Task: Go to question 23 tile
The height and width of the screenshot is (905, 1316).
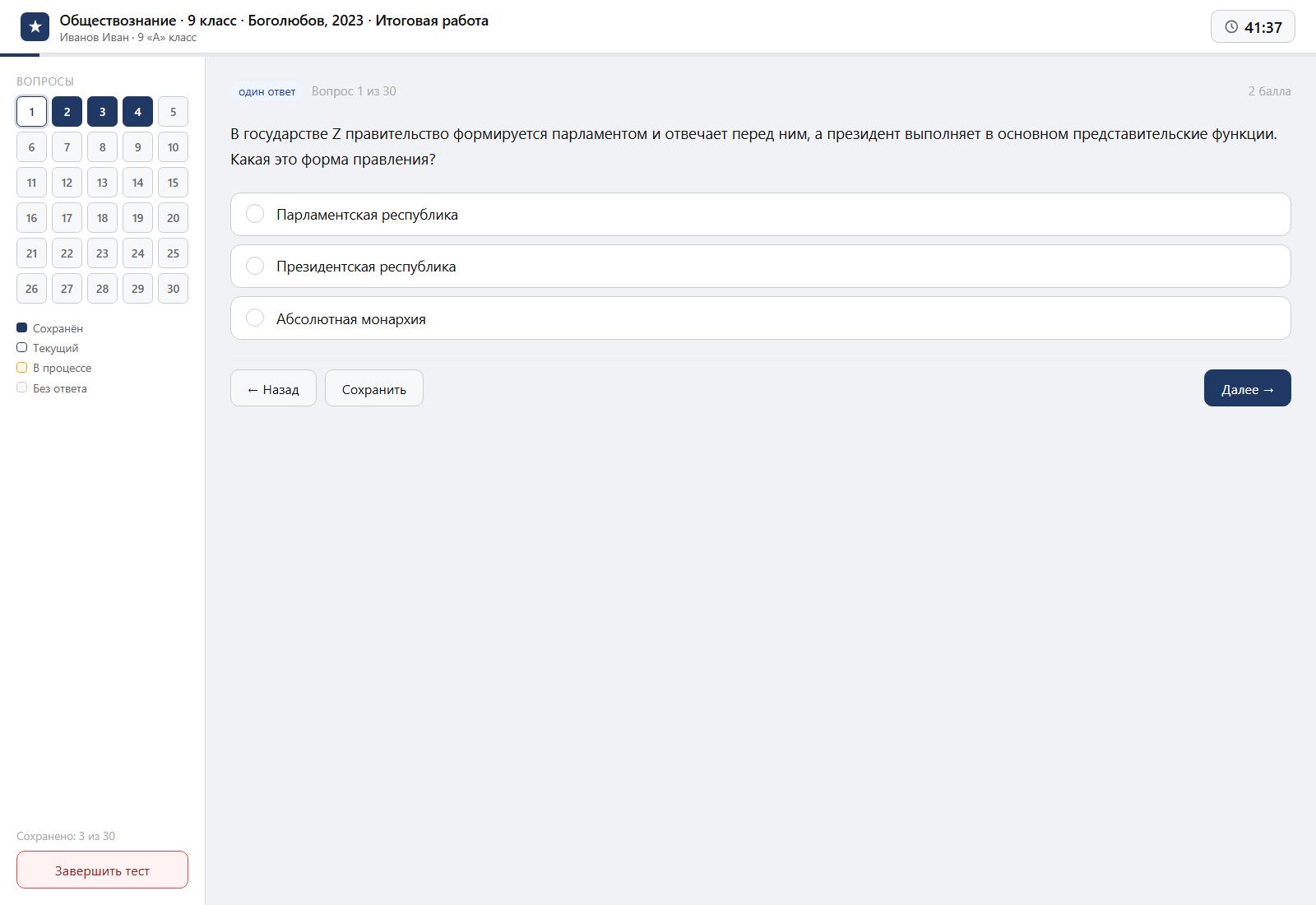Action: coord(102,253)
